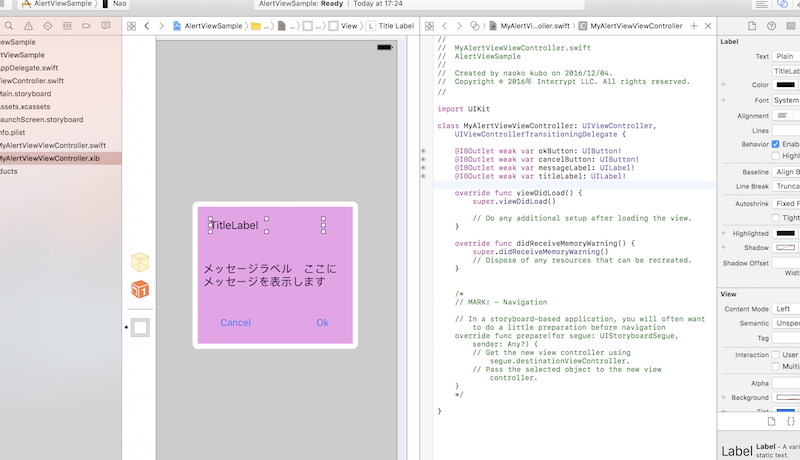Click related items grid in assistant jump bar
This screenshot has height=460, width=800.
coord(430,26)
